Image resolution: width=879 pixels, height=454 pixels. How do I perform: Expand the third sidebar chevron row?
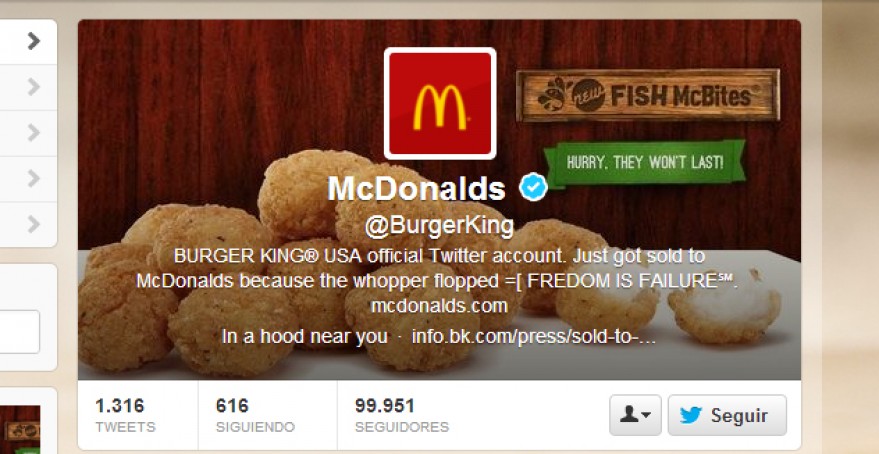click(34, 133)
